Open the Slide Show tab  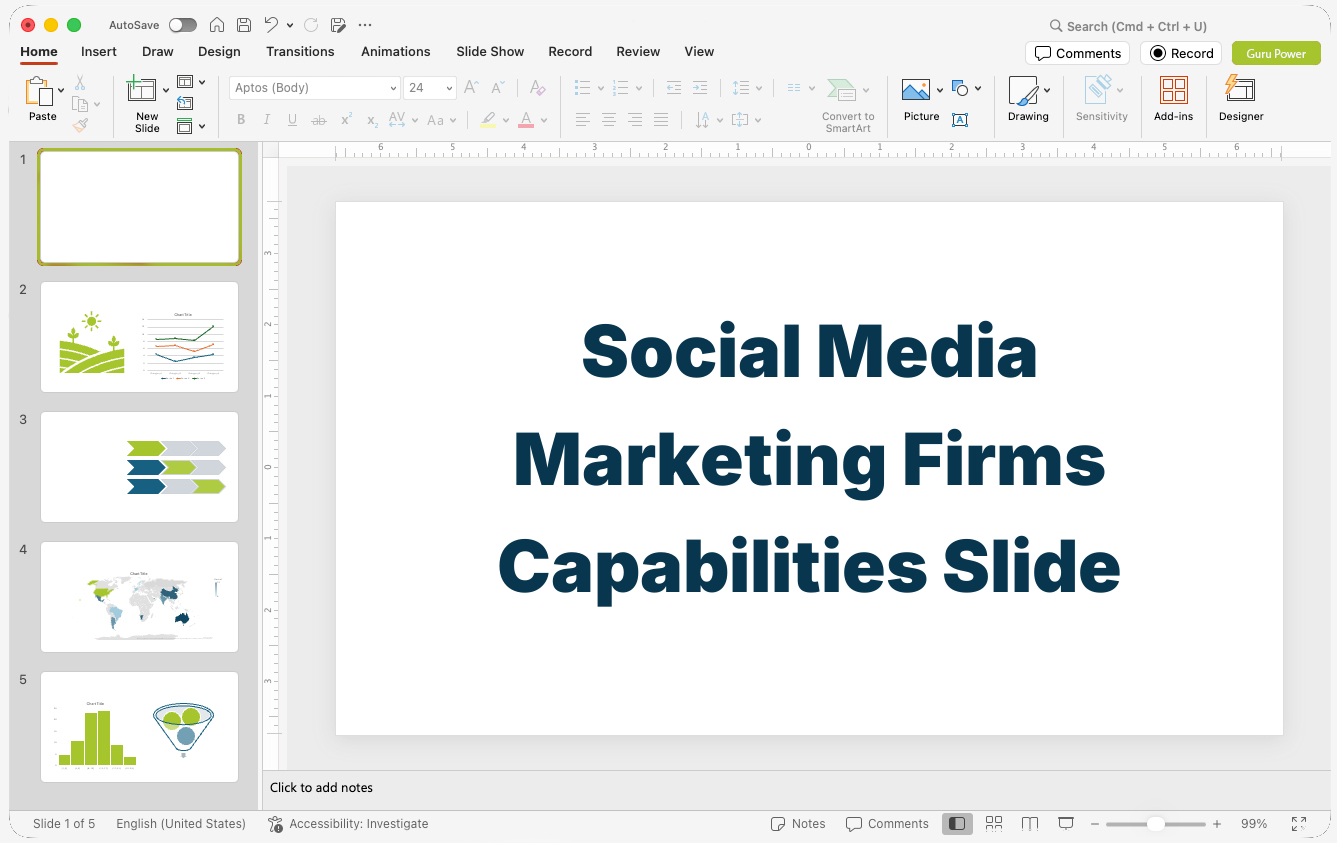point(490,52)
